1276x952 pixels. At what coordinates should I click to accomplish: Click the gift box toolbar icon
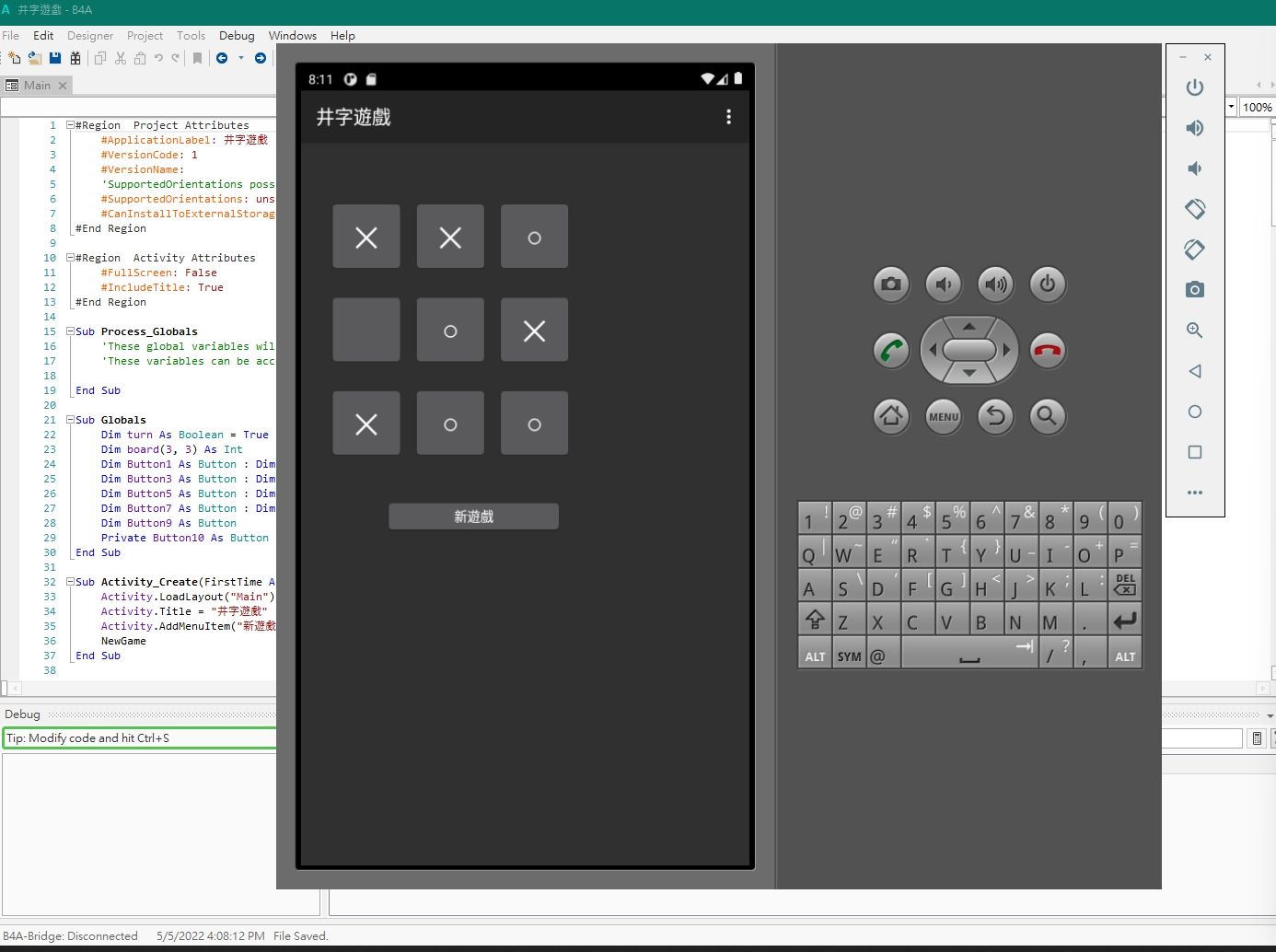point(75,58)
